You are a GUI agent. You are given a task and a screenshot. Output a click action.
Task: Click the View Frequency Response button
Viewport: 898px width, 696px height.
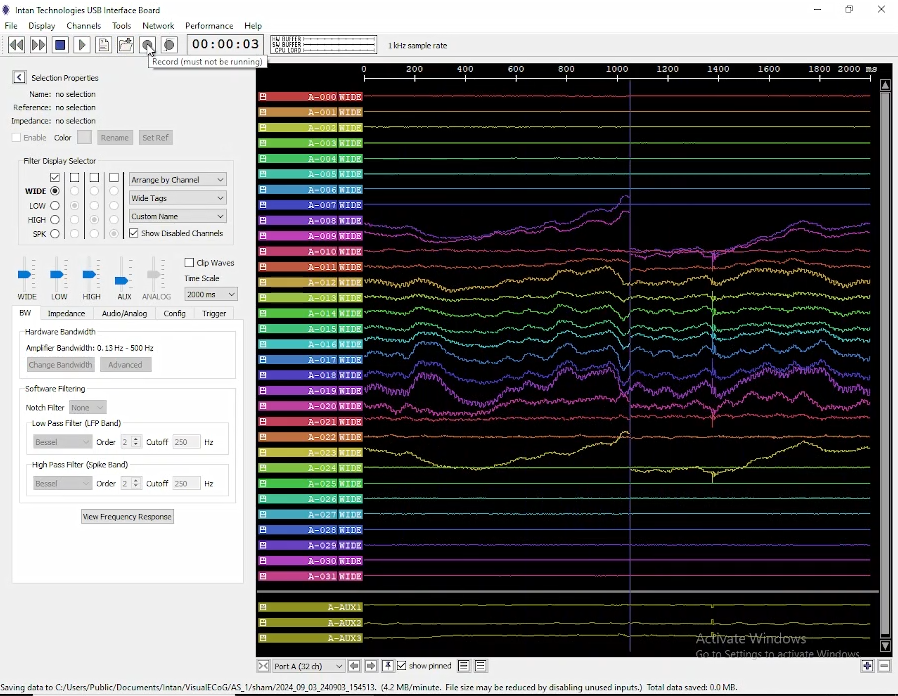click(127, 516)
